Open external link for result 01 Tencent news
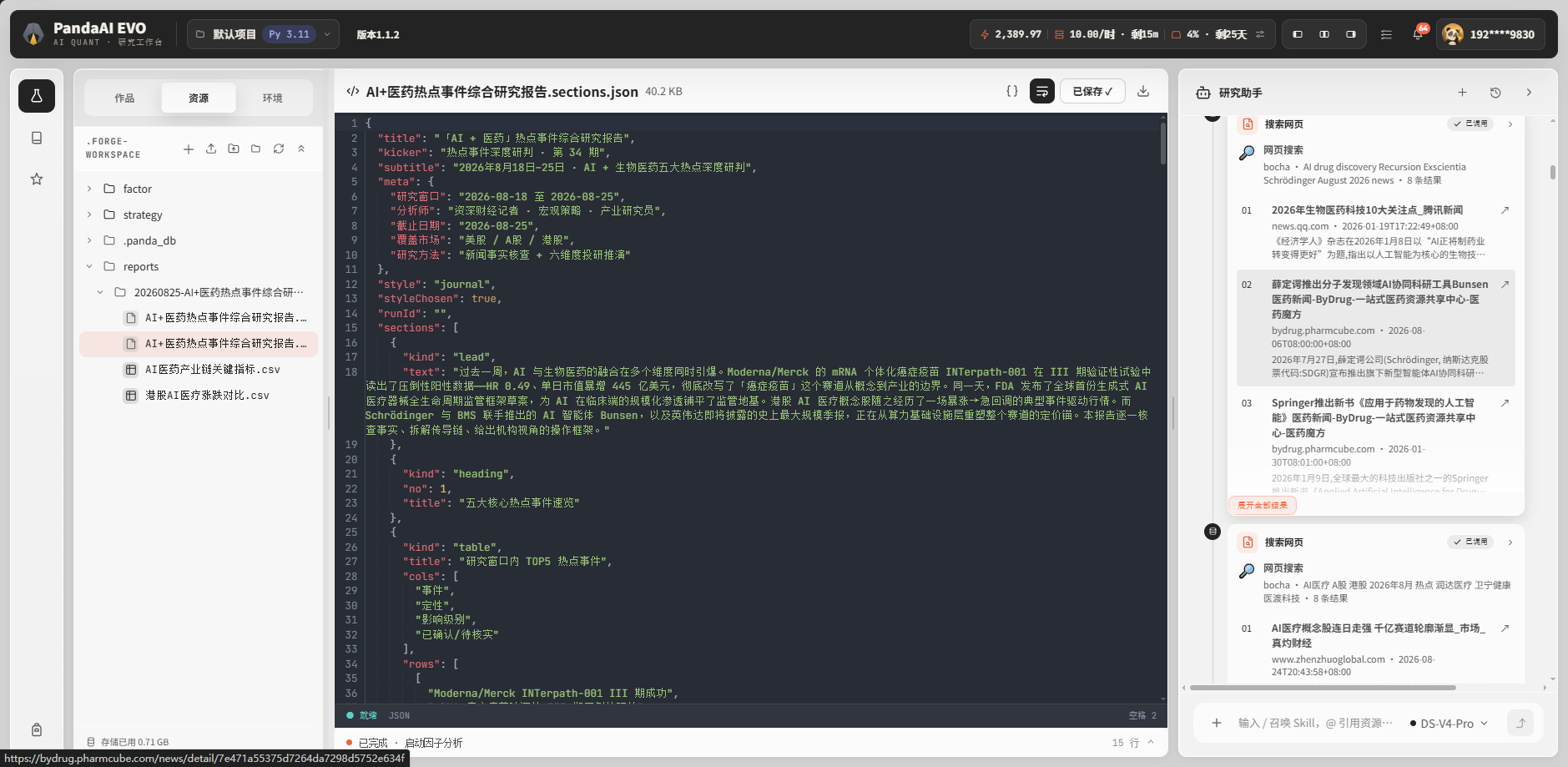 [x=1505, y=210]
